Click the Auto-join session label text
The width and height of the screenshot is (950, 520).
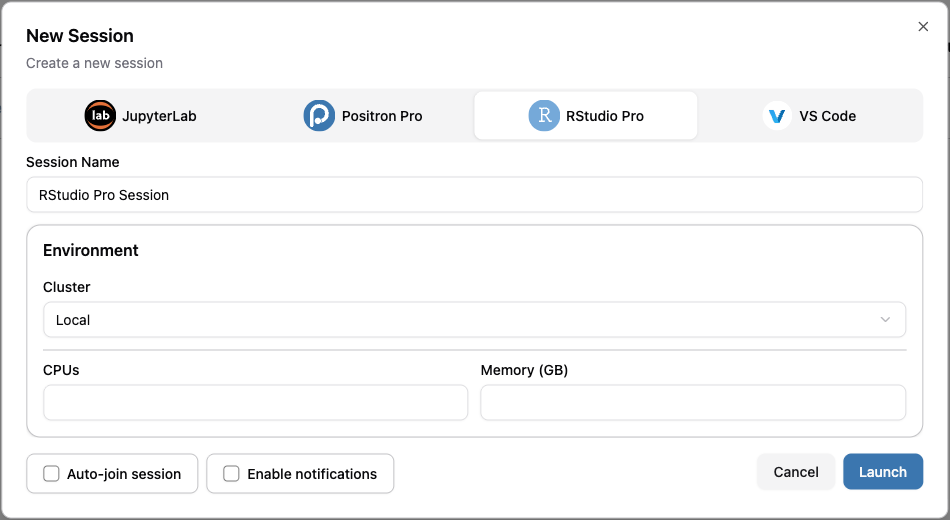click(x=124, y=474)
